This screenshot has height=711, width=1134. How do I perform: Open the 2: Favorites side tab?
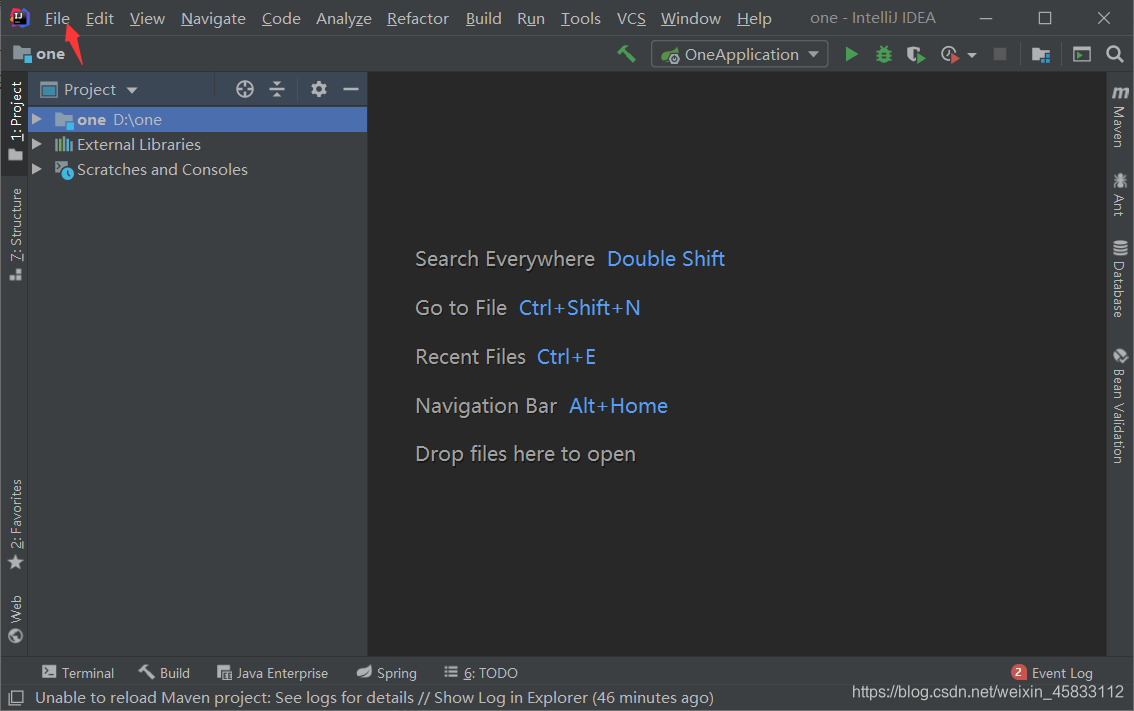tap(15, 524)
